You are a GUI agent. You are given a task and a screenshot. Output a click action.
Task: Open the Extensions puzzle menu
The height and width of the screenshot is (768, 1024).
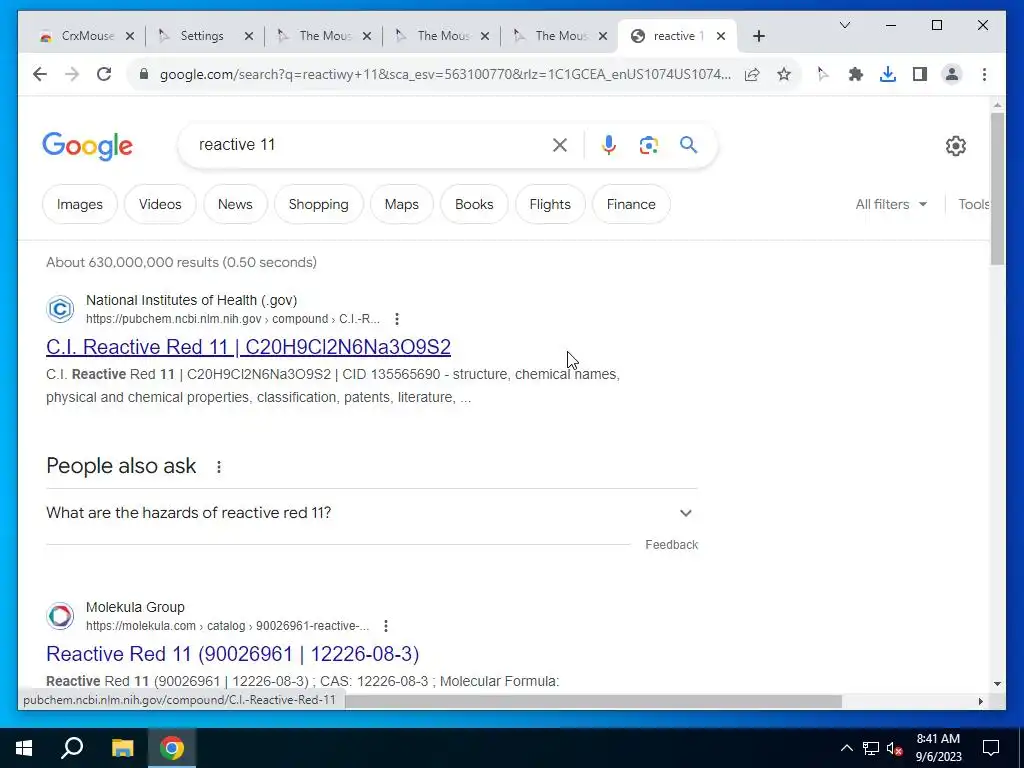(x=856, y=74)
